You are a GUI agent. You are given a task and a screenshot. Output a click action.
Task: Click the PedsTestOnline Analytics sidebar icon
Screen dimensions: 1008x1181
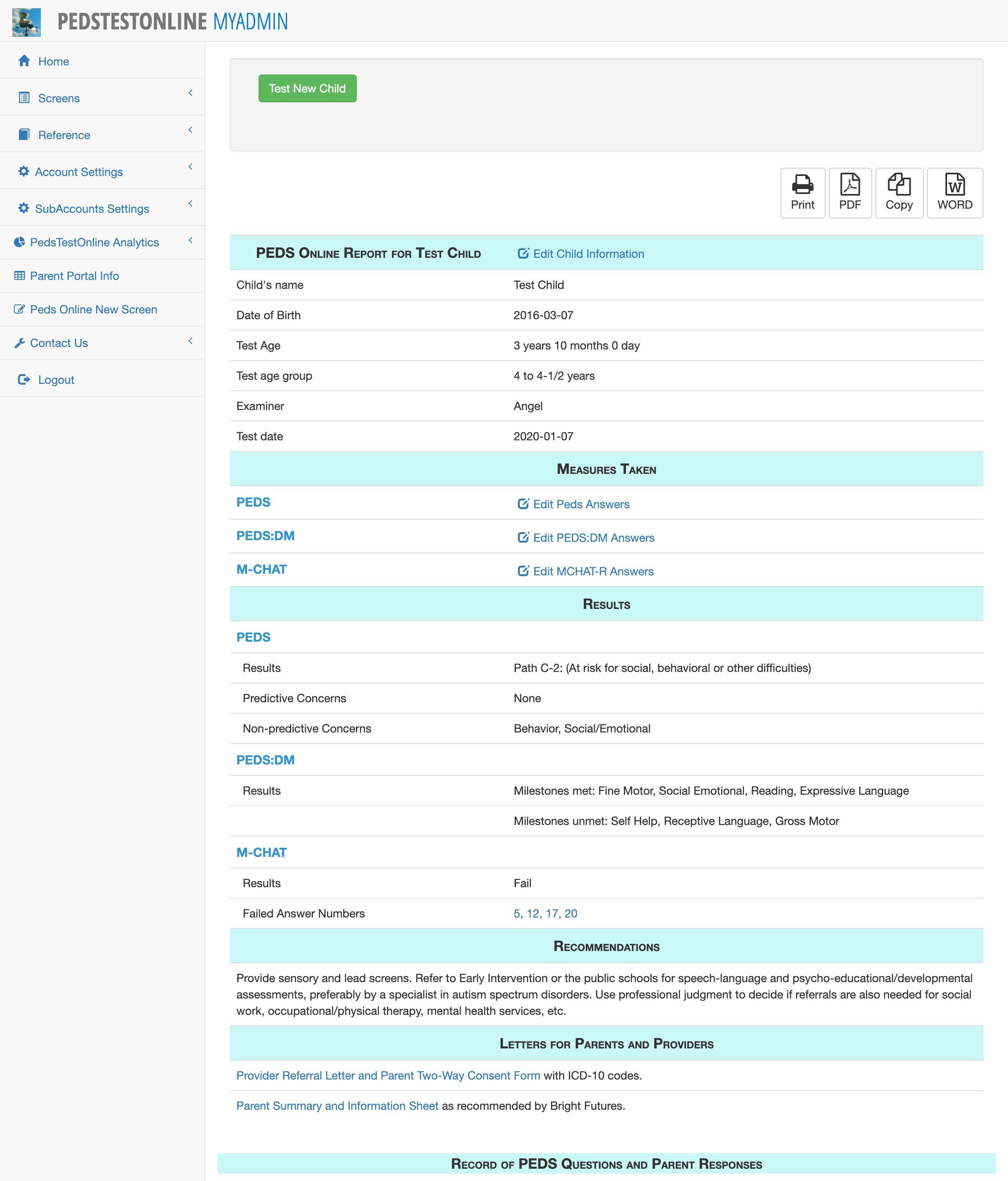18,242
